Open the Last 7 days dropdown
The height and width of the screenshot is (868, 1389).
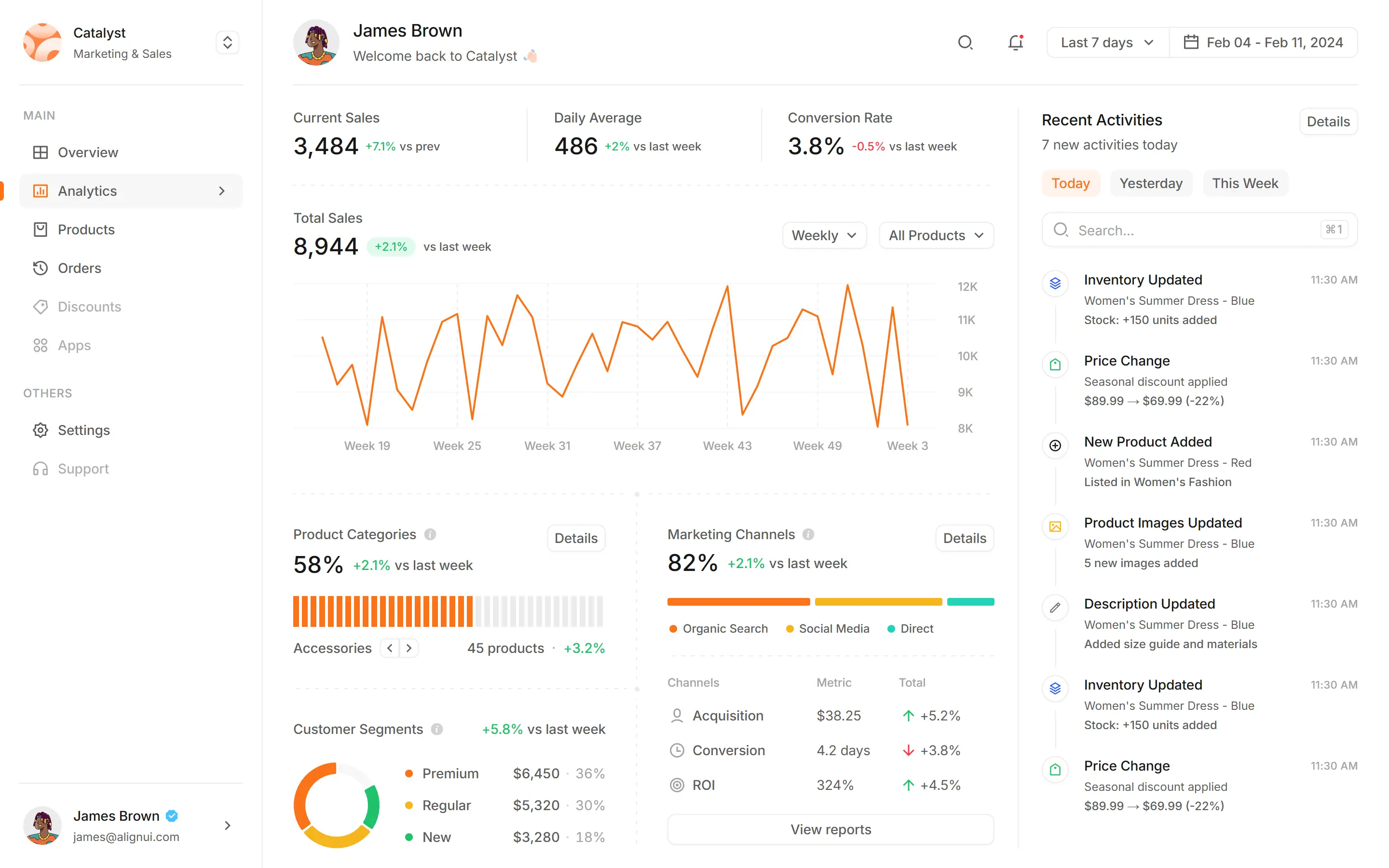(x=1106, y=42)
